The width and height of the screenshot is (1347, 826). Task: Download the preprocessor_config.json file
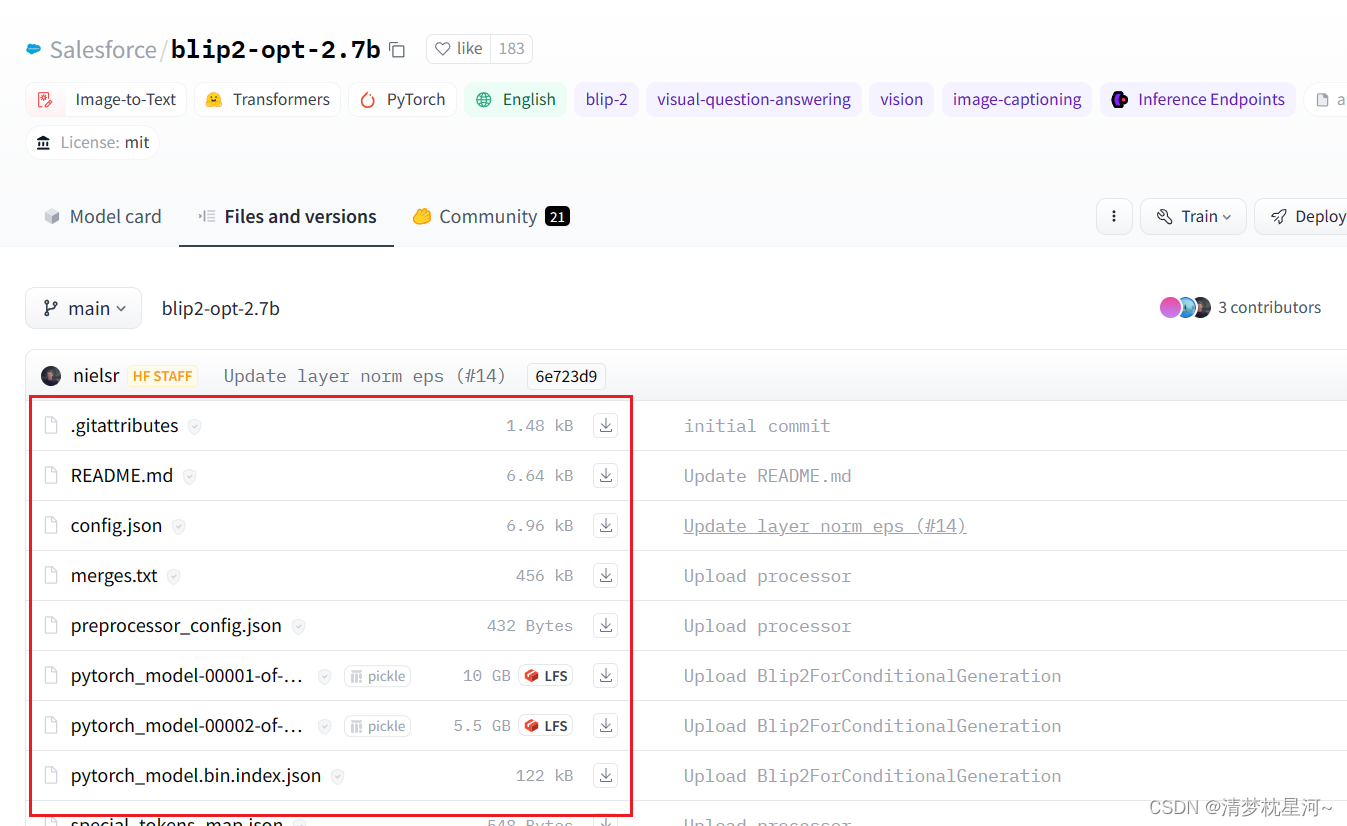pos(605,625)
